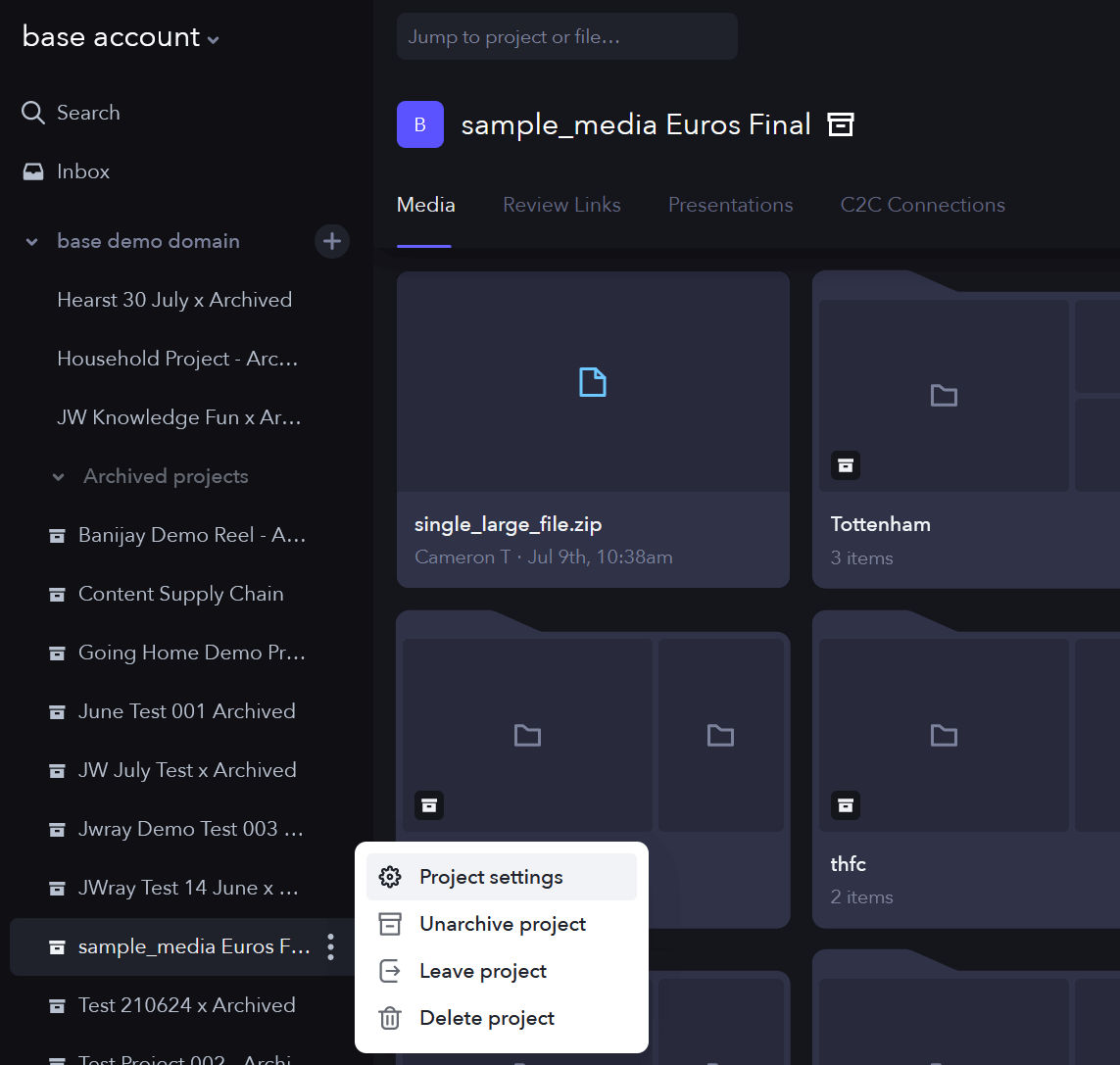Focus the Jump to project field

coord(567,36)
